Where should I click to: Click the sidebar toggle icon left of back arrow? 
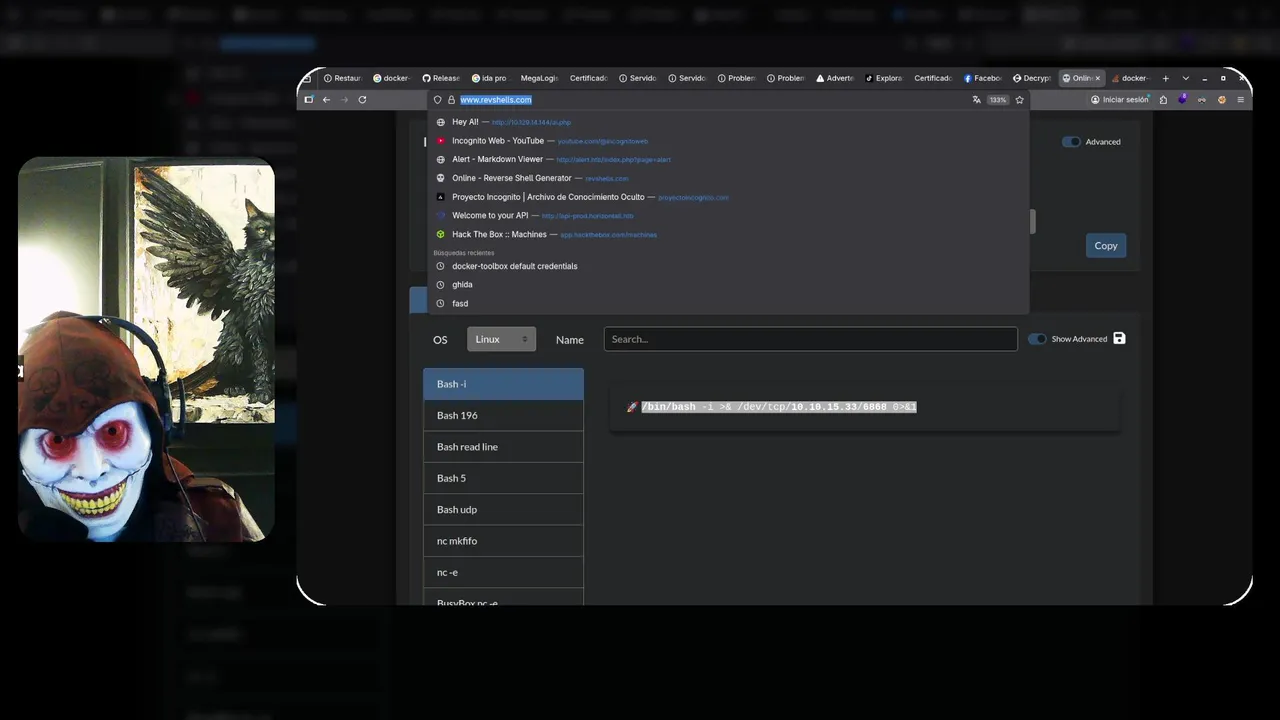309,100
